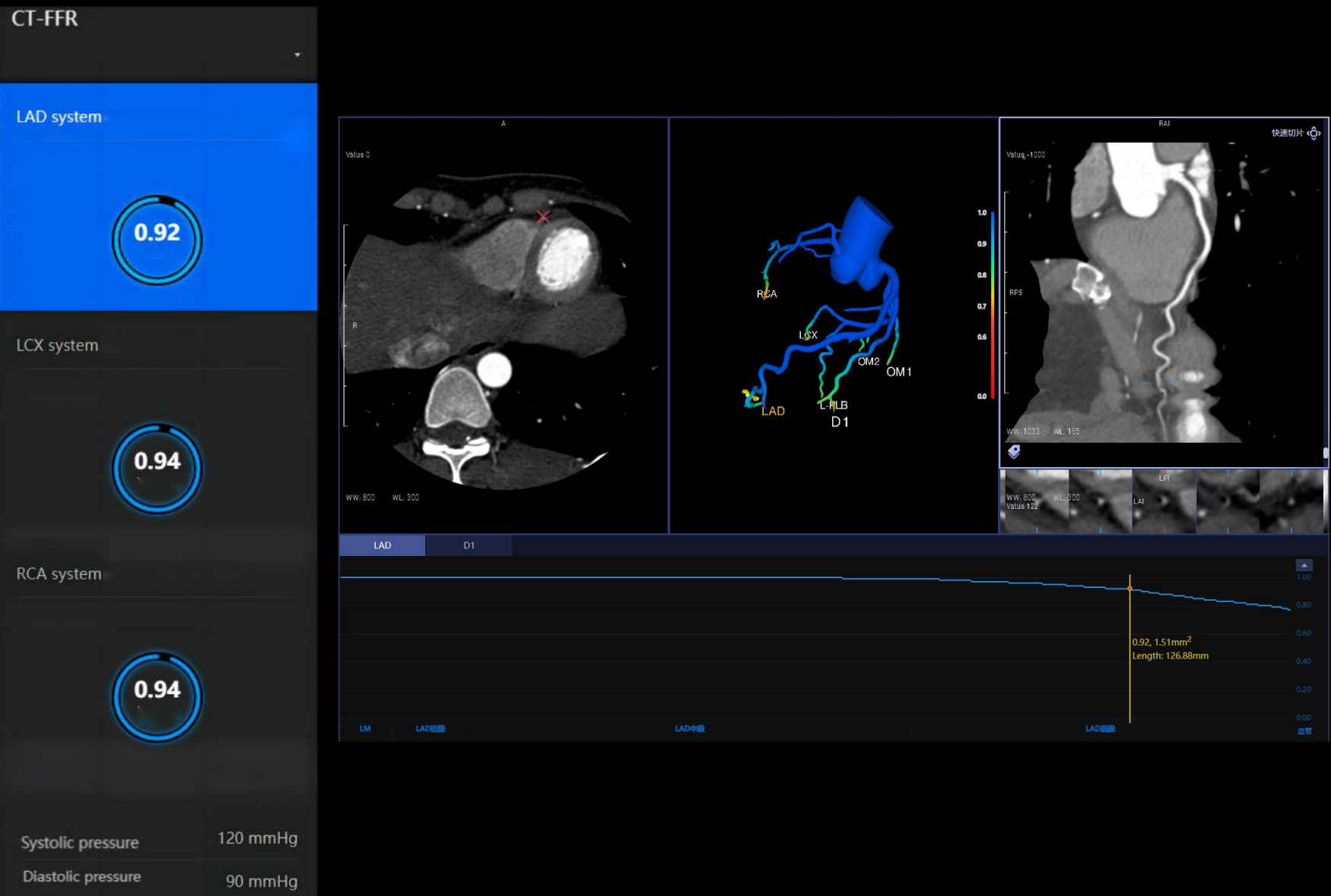The height and width of the screenshot is (896, 1331).
Task: Click the tag label icon in the MPR view
Action: tap(1014, 452)
